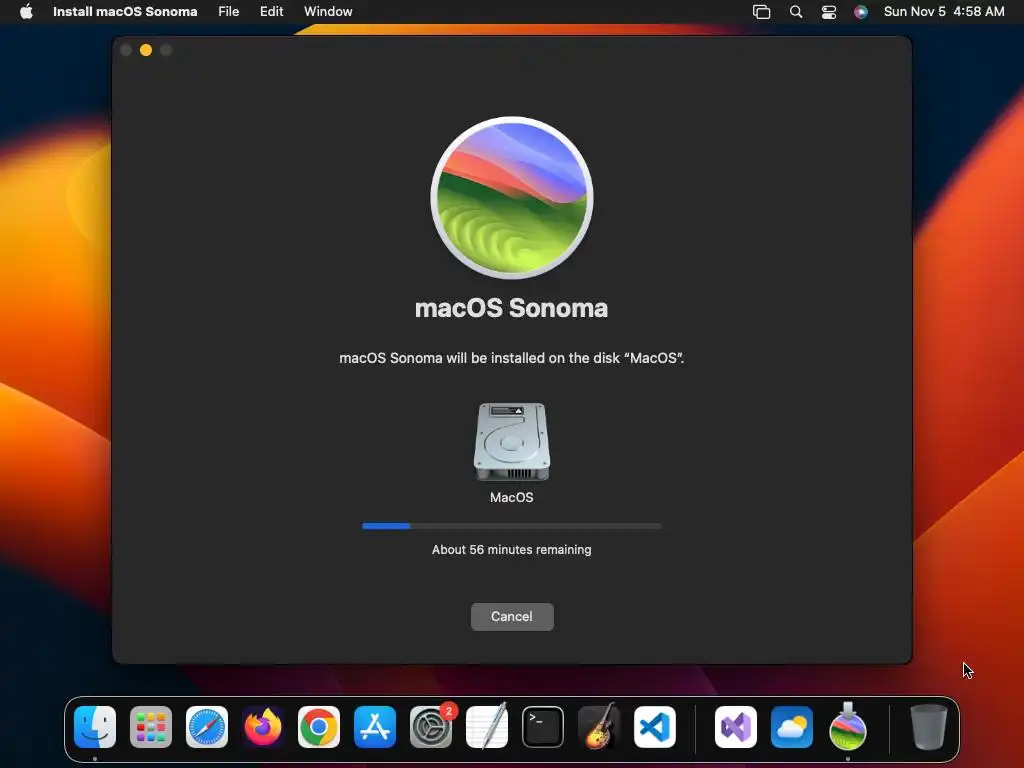
Task: Click the 'macOS Sonoma' heading
Action: pos(511,308)
